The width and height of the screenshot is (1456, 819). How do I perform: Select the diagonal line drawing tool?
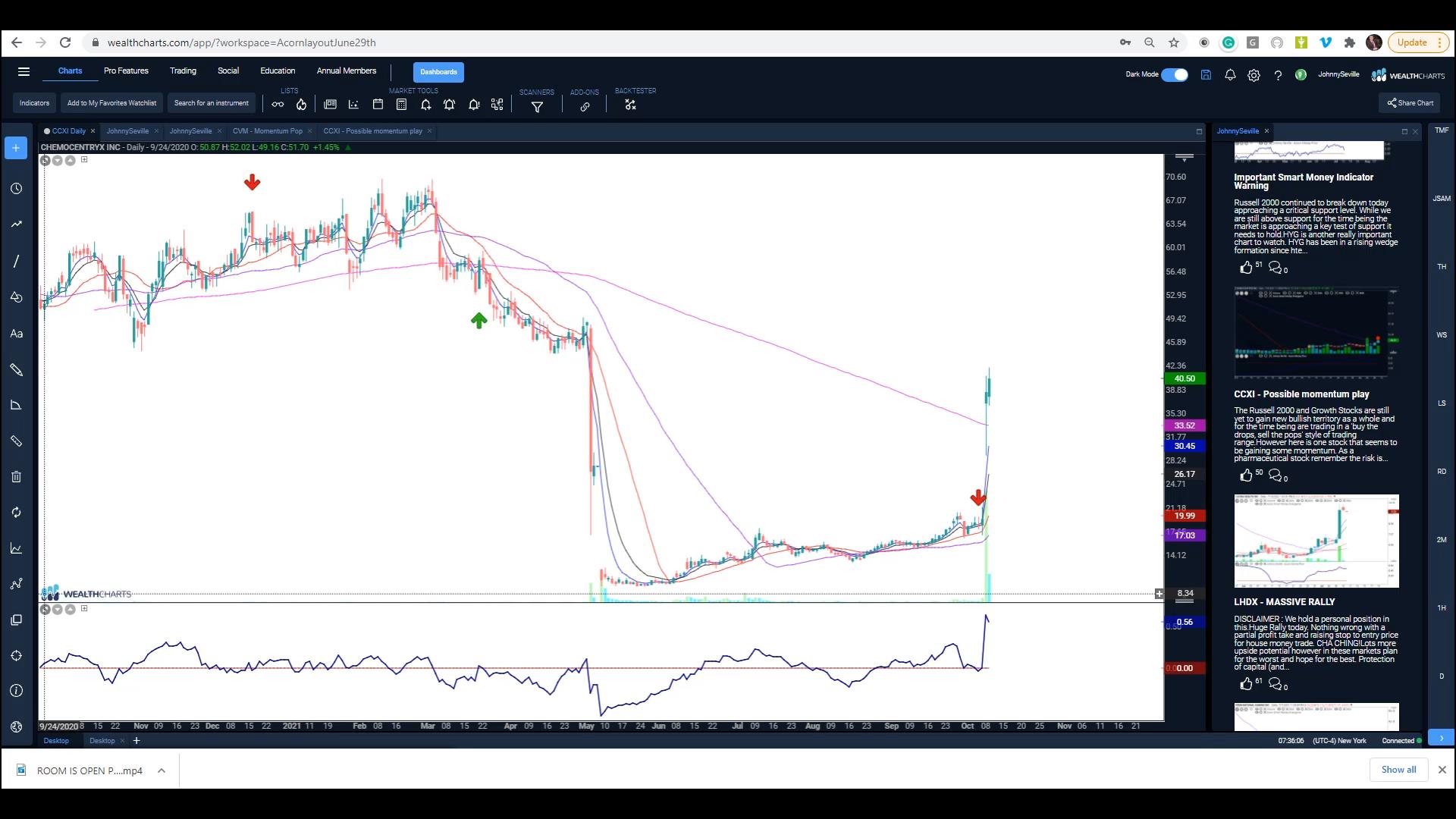tap(16, 261)
